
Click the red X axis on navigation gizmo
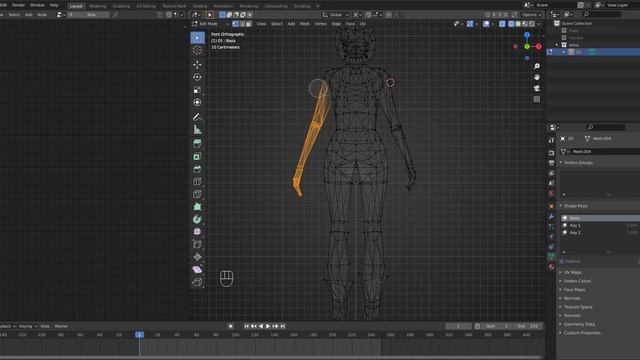point(538,47)
